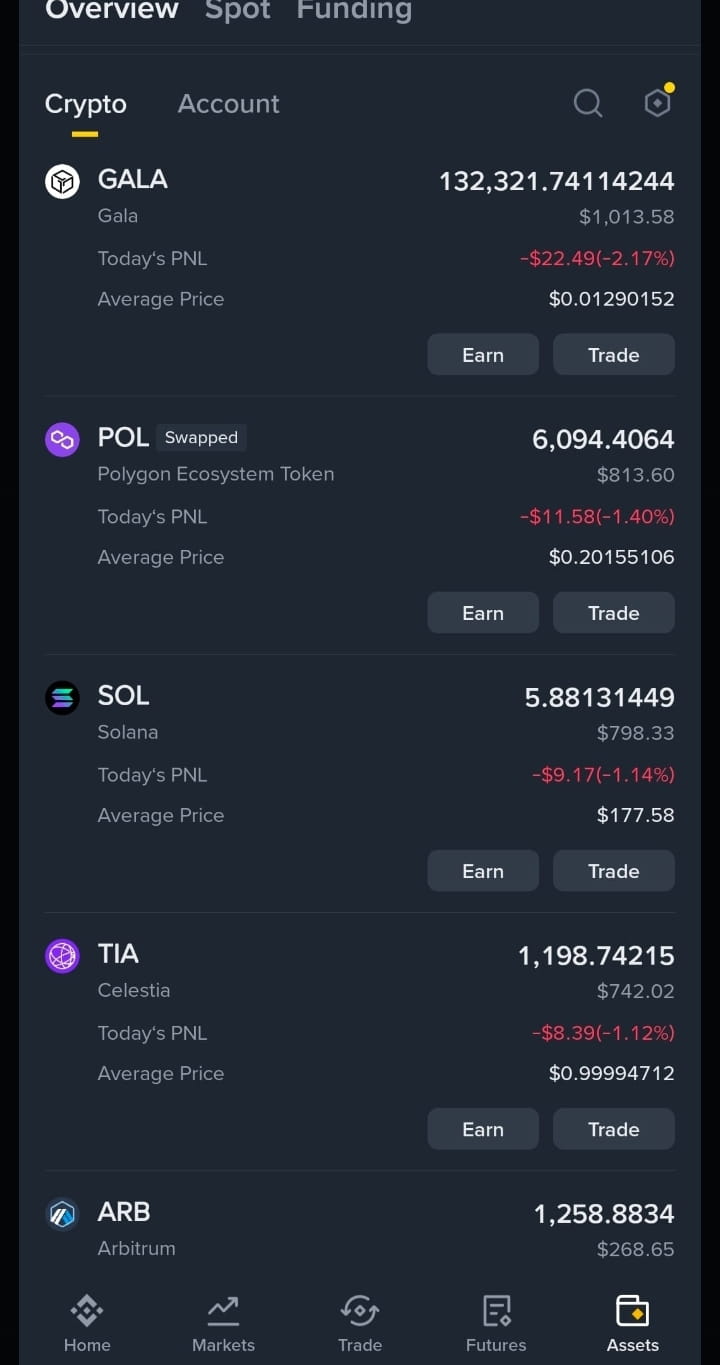Tap the SOL coin logo
The height and width of the screenshot is (1365, 720).
[x=62, y=698]
